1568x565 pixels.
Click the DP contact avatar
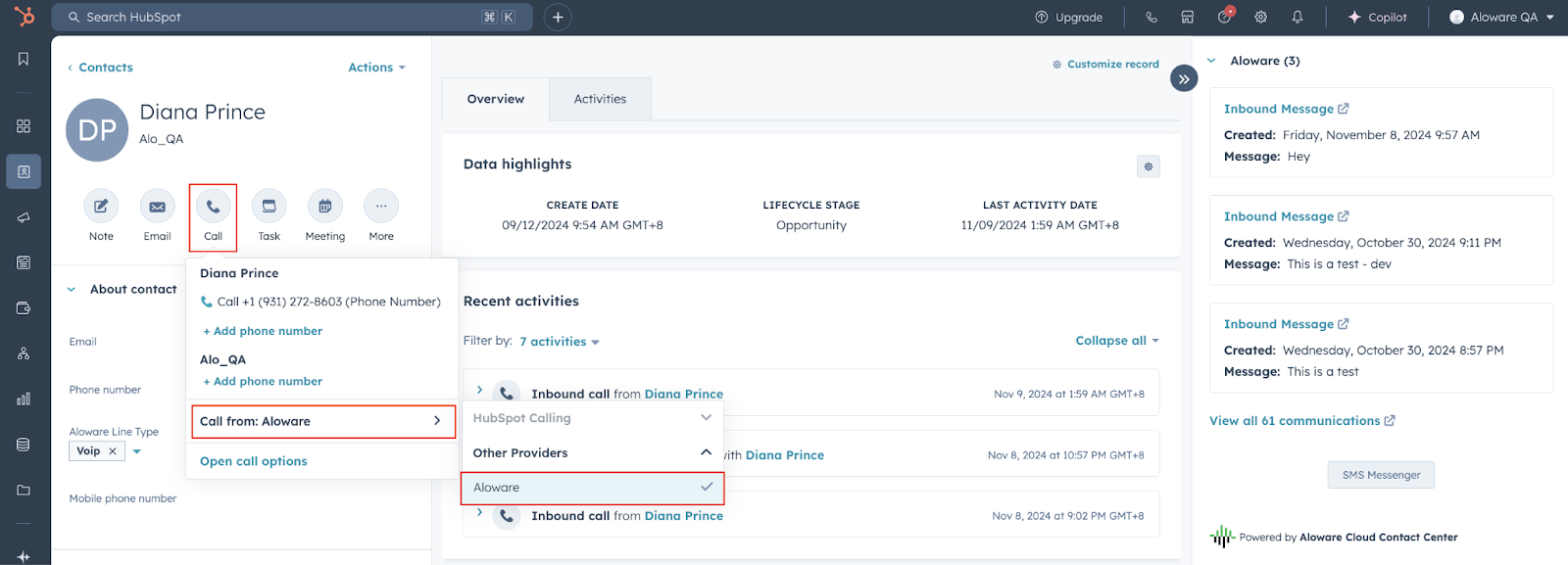click(x=97, y=130)
